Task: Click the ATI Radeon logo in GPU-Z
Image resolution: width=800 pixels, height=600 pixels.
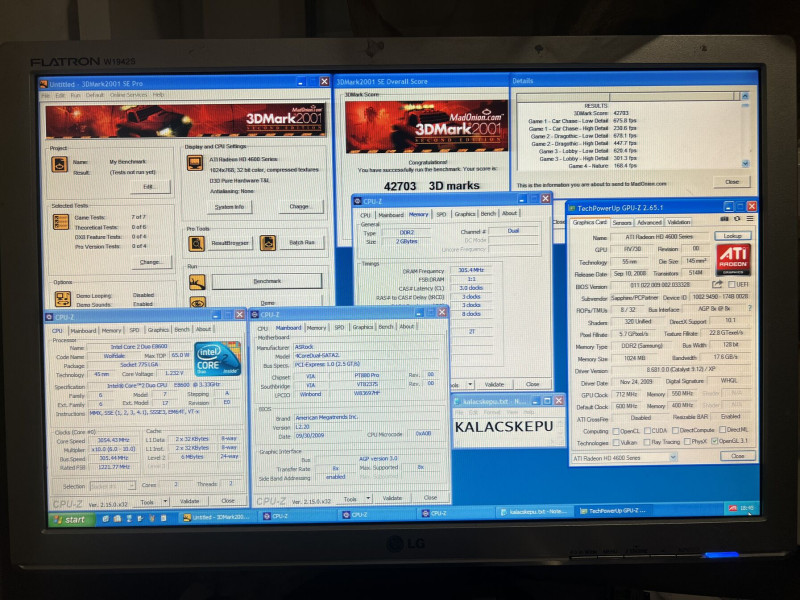Action: click(x=733, y=260)
